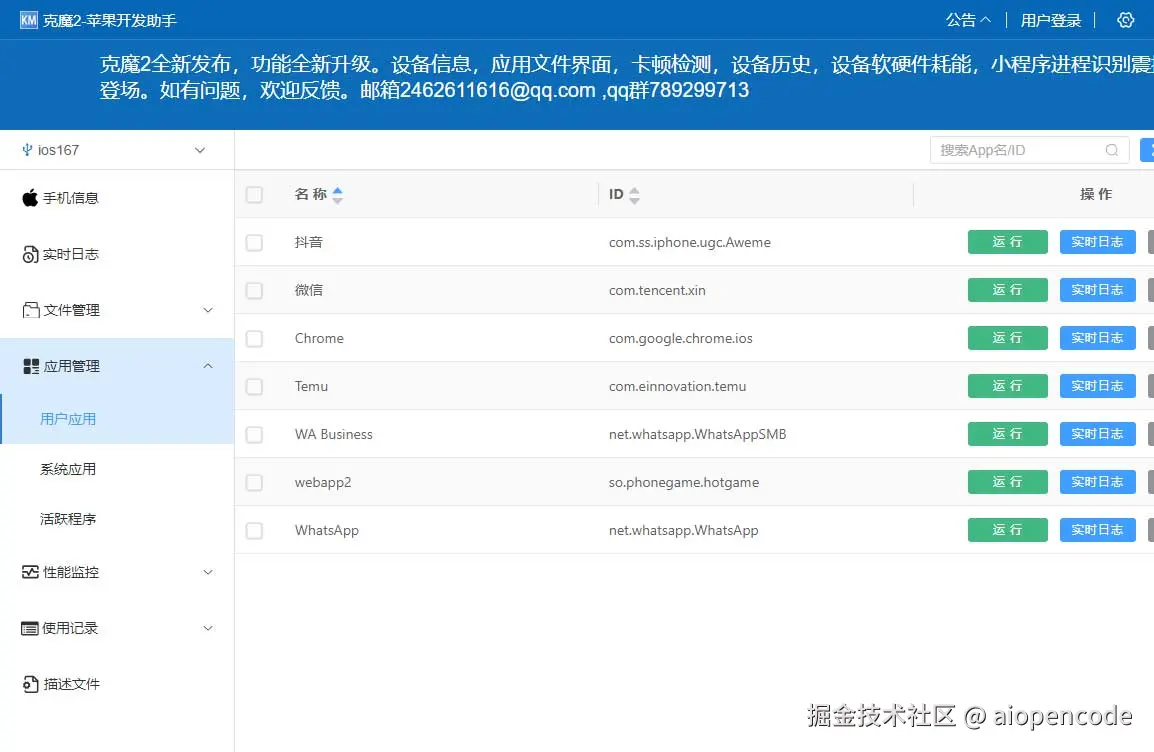Click the 应用管理 grid icon
This screenshot has height=752, width=1154.
(31, 366)
